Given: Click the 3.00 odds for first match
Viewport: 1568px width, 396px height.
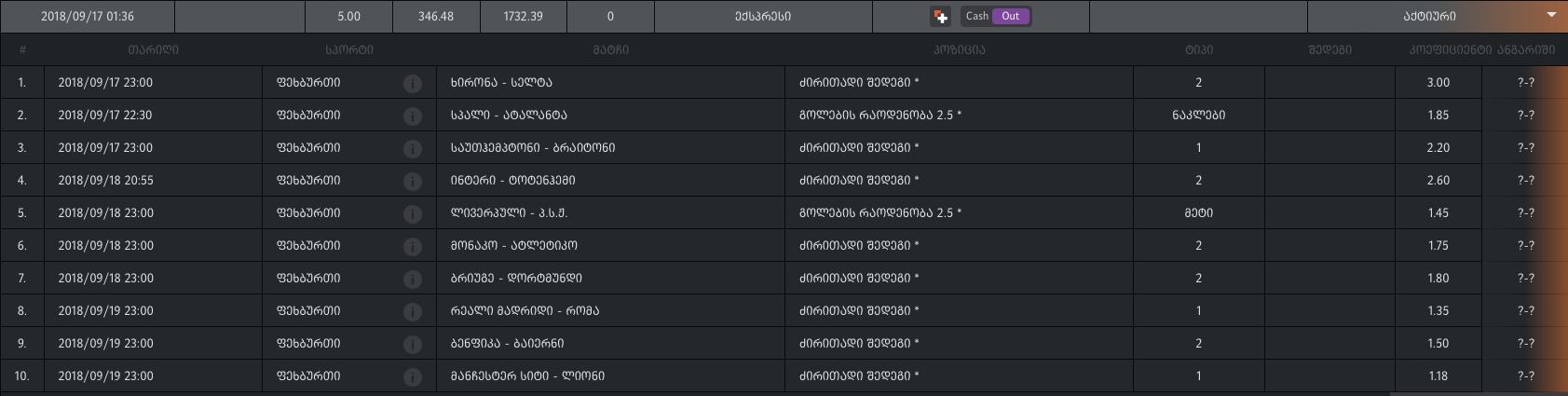Looking at the screenshot, I should coord(1438,83).
